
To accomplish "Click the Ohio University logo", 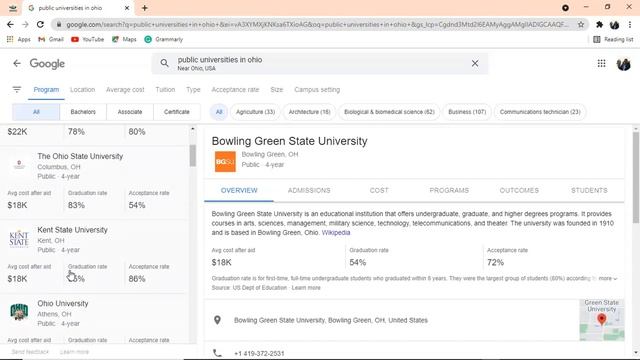I will click(19, 312).
